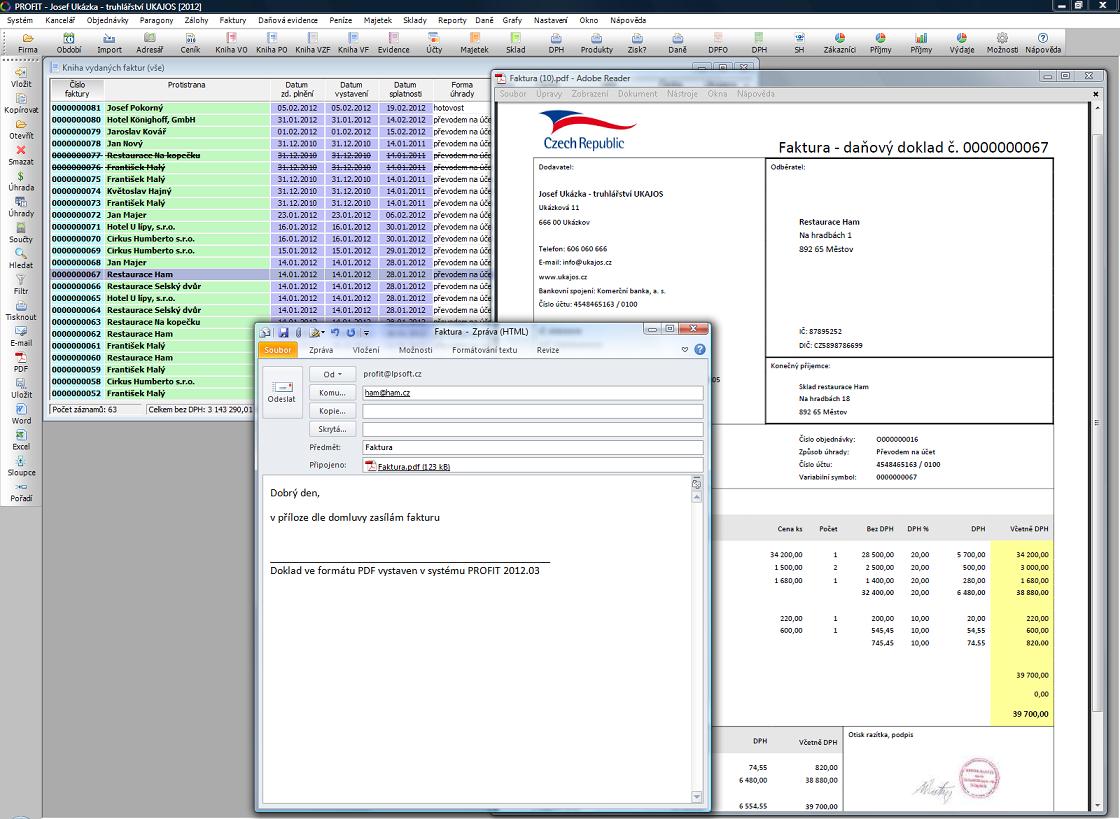
Task: Open the Faktury menu
Action: click(233, 20)
